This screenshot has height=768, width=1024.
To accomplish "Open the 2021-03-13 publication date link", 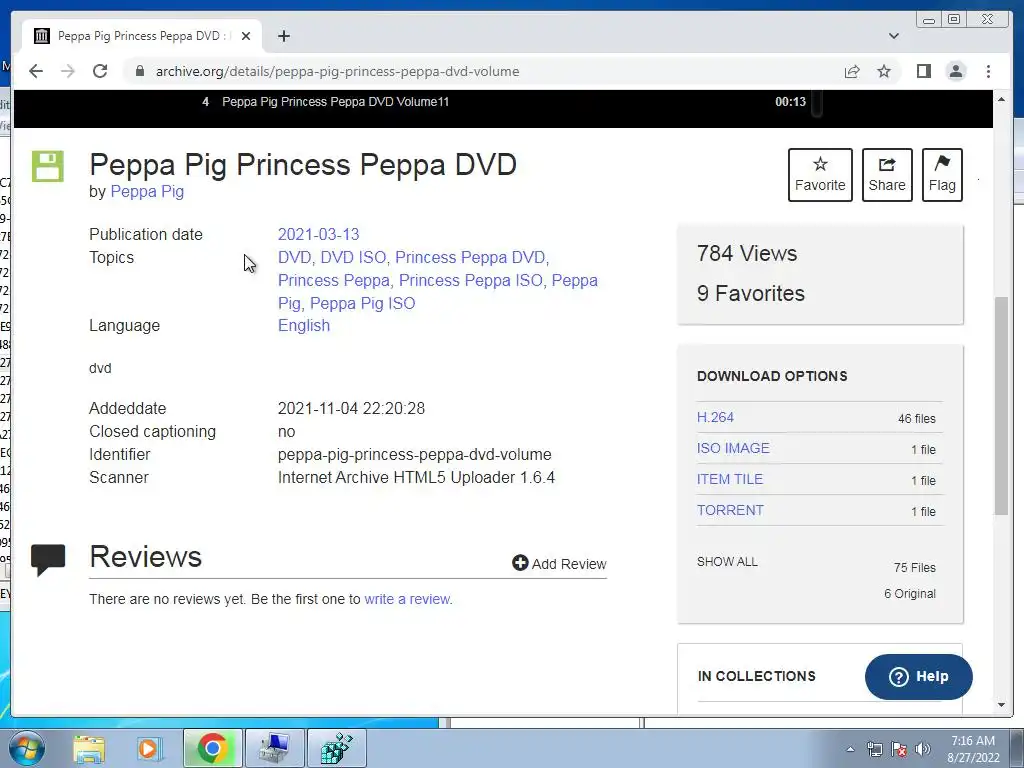I will coord(319,234).
